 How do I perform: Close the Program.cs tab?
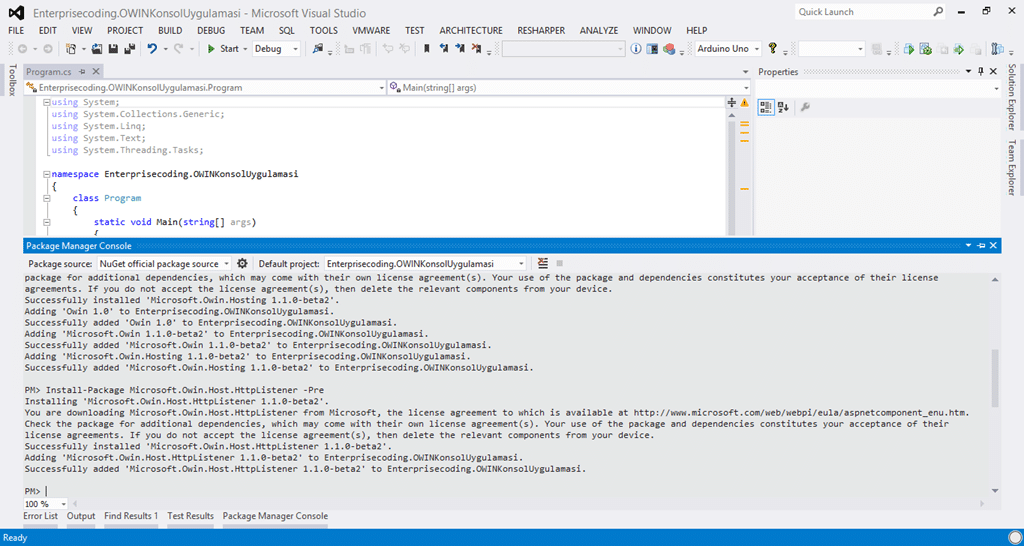[x=96, y=72]
